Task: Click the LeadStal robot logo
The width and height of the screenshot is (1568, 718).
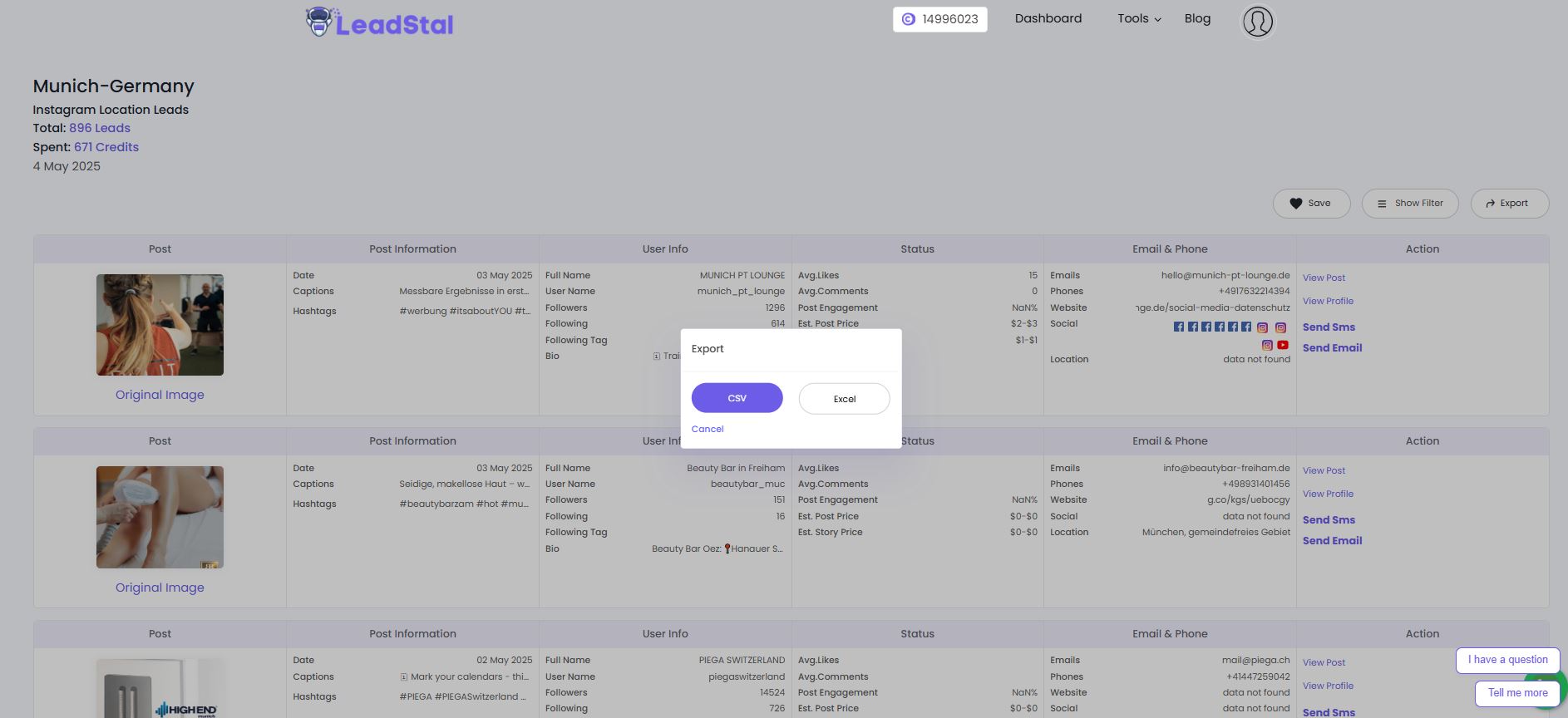Action: (x=318, y=22)
